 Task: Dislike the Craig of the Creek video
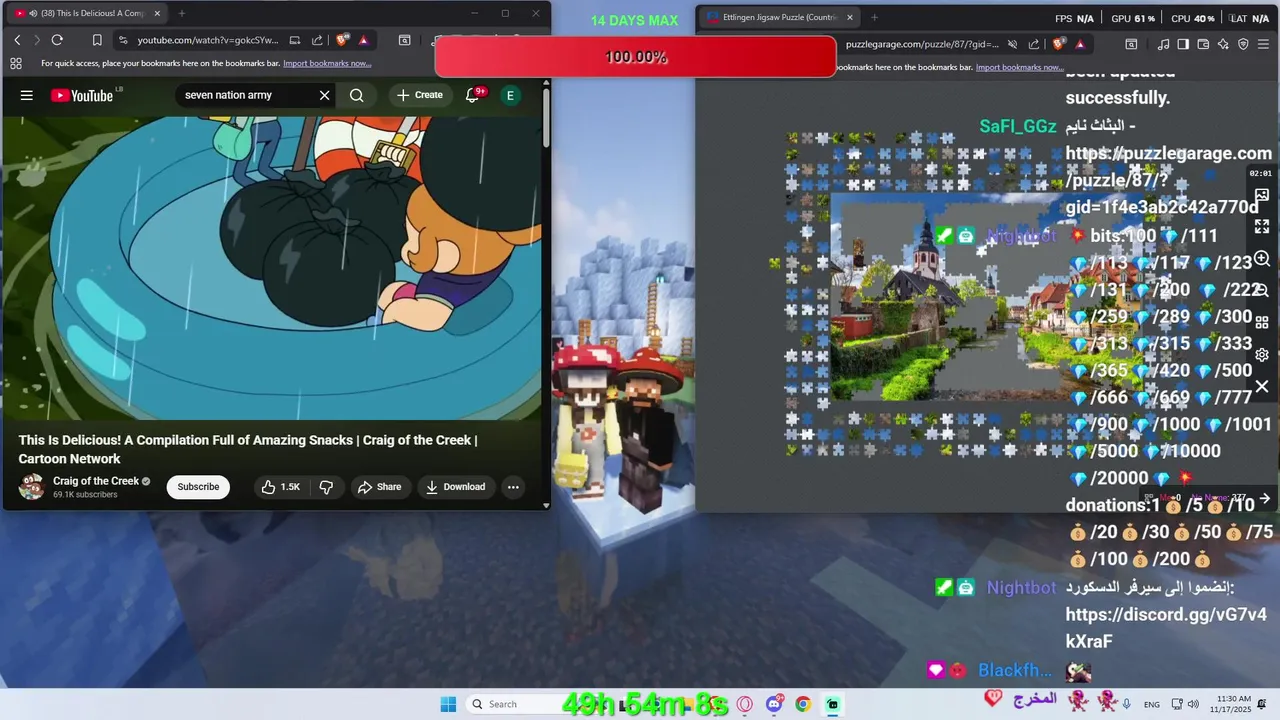(x=326, y=487)
